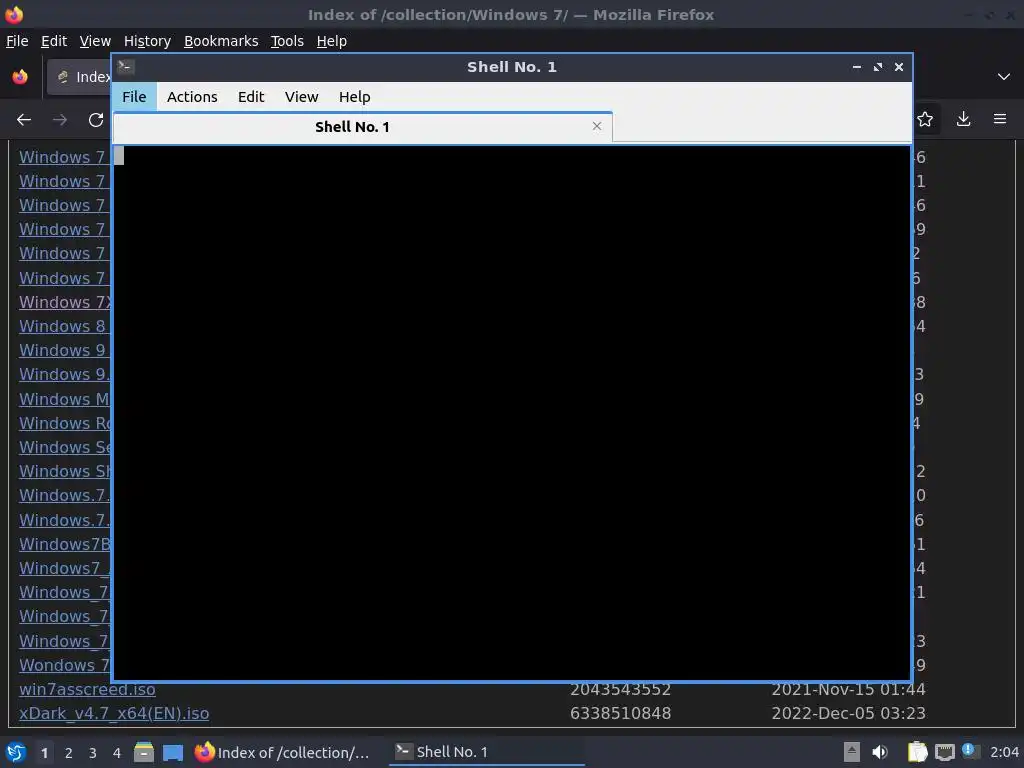Open the Windows7B link in Firefox

coord(65,544)
